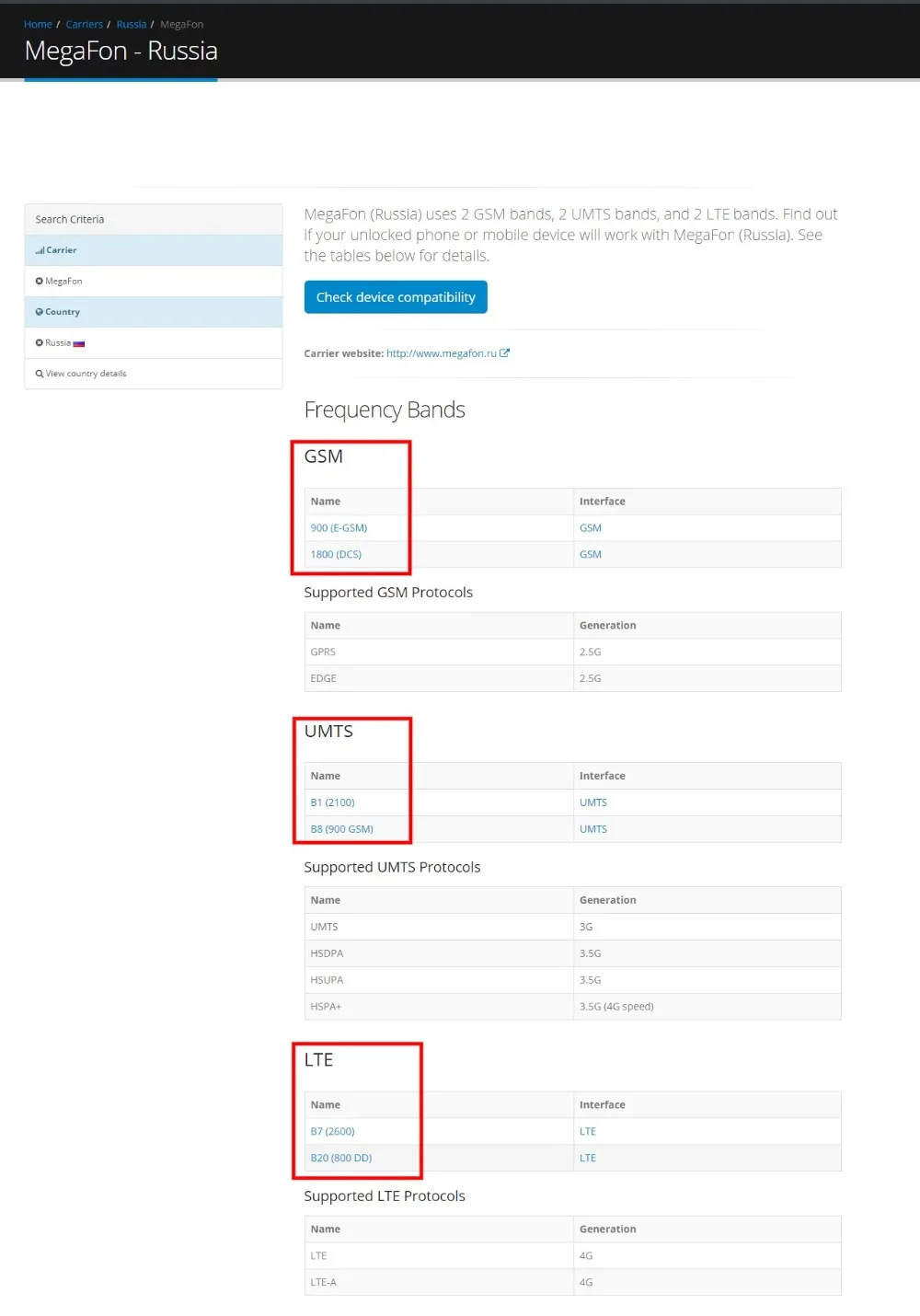Open UMTS interface link in B1 (2100) row
The image size is (920, 1316).
click(593, 802)
